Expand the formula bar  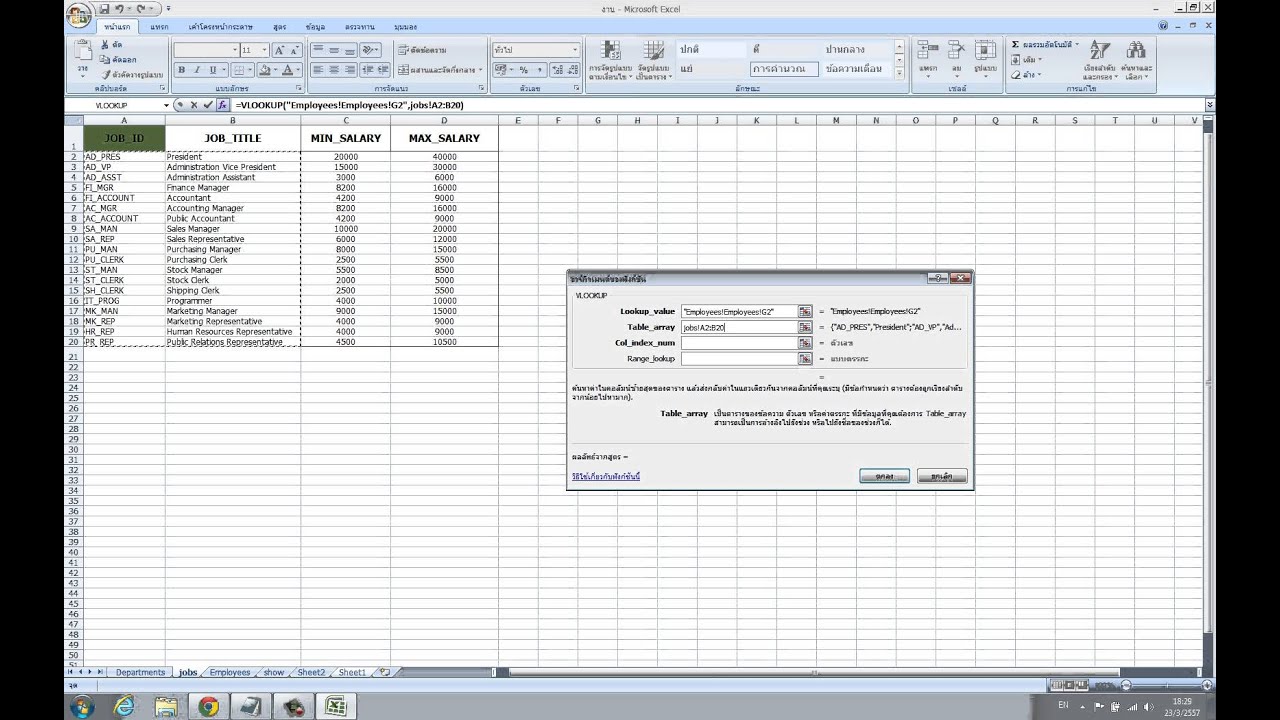(x=1209, y=105)
